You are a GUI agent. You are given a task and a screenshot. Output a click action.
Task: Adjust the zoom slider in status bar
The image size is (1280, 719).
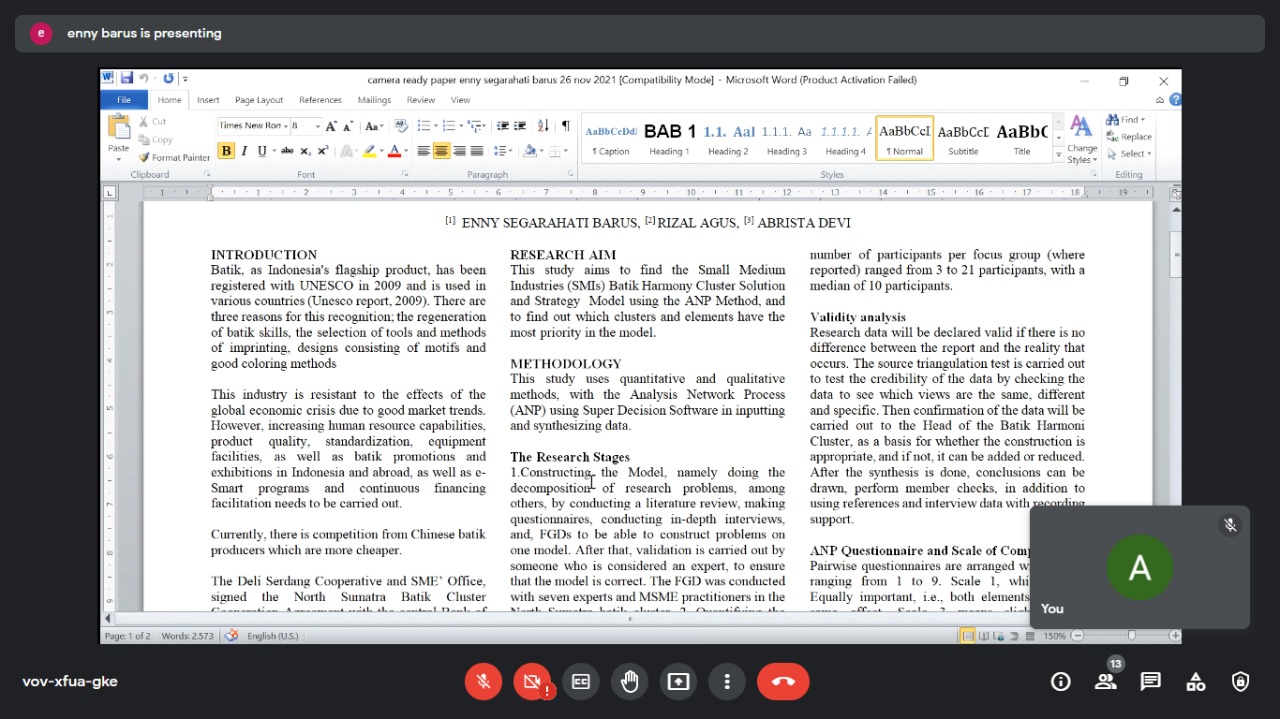[x=1131, y=636]
